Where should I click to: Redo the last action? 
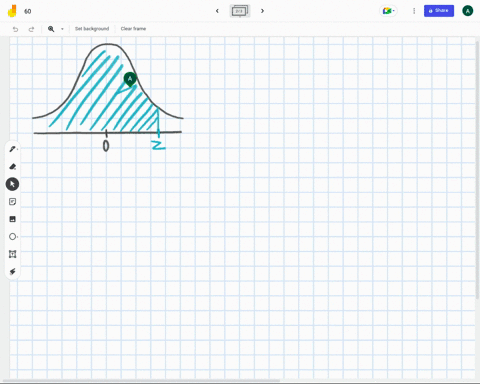[31, 29]
